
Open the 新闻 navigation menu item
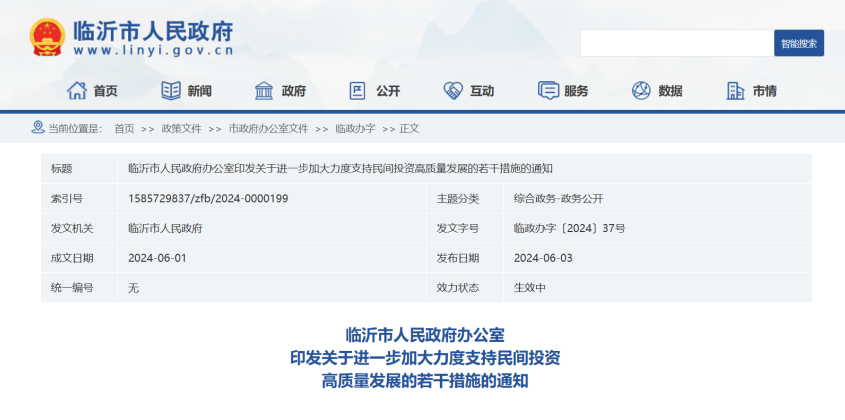[199, 91]
